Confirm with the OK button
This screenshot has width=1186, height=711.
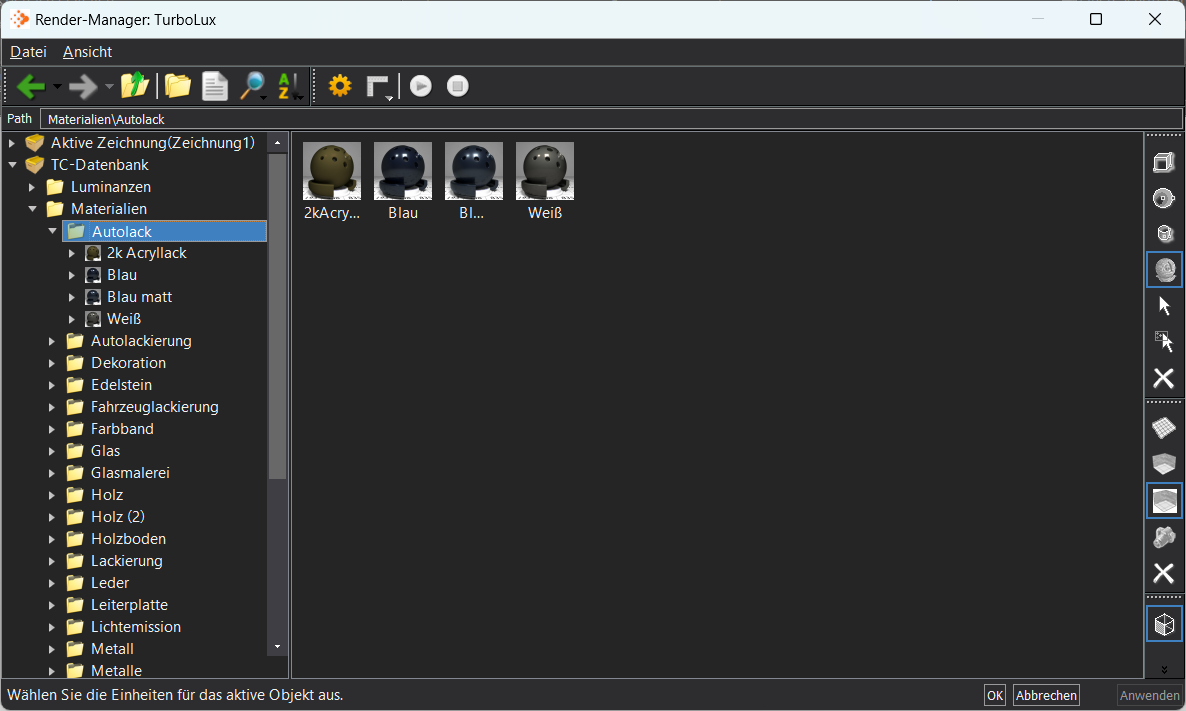[995, 695]
